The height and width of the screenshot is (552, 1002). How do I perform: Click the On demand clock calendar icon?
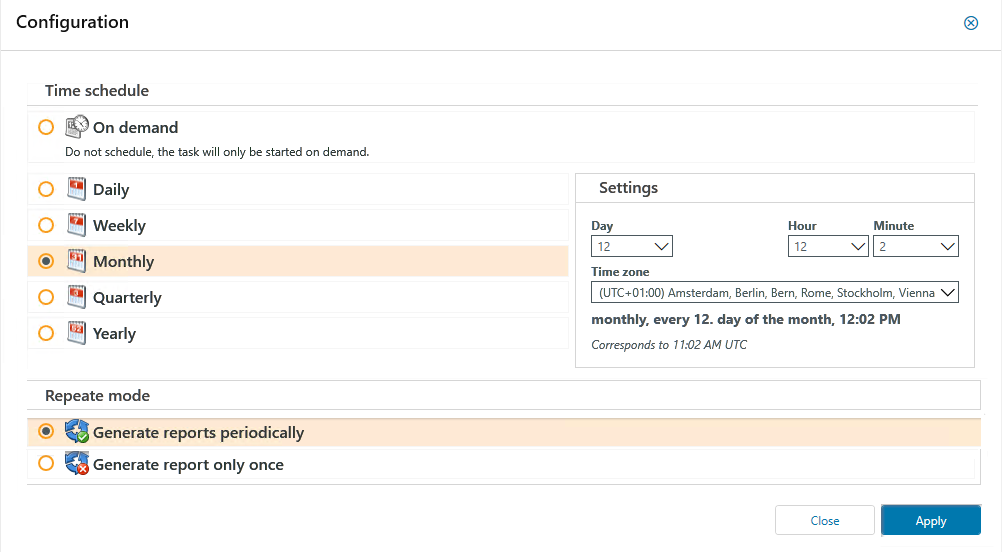(x=77, y=127)
